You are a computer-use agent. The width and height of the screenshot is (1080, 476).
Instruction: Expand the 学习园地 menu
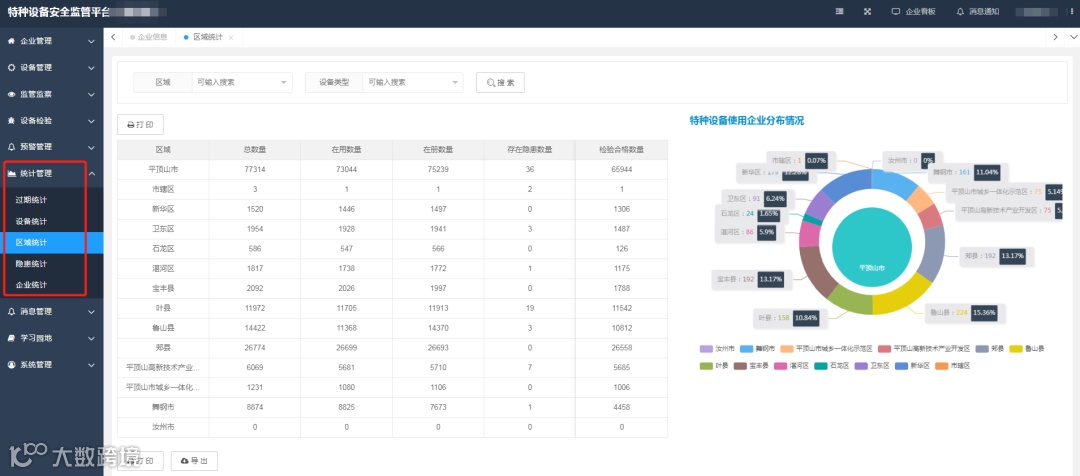[52, 338]
